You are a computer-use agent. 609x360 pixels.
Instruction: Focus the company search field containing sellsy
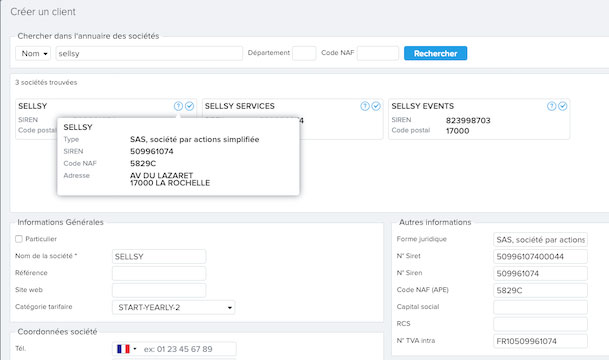tap(149, 54)
